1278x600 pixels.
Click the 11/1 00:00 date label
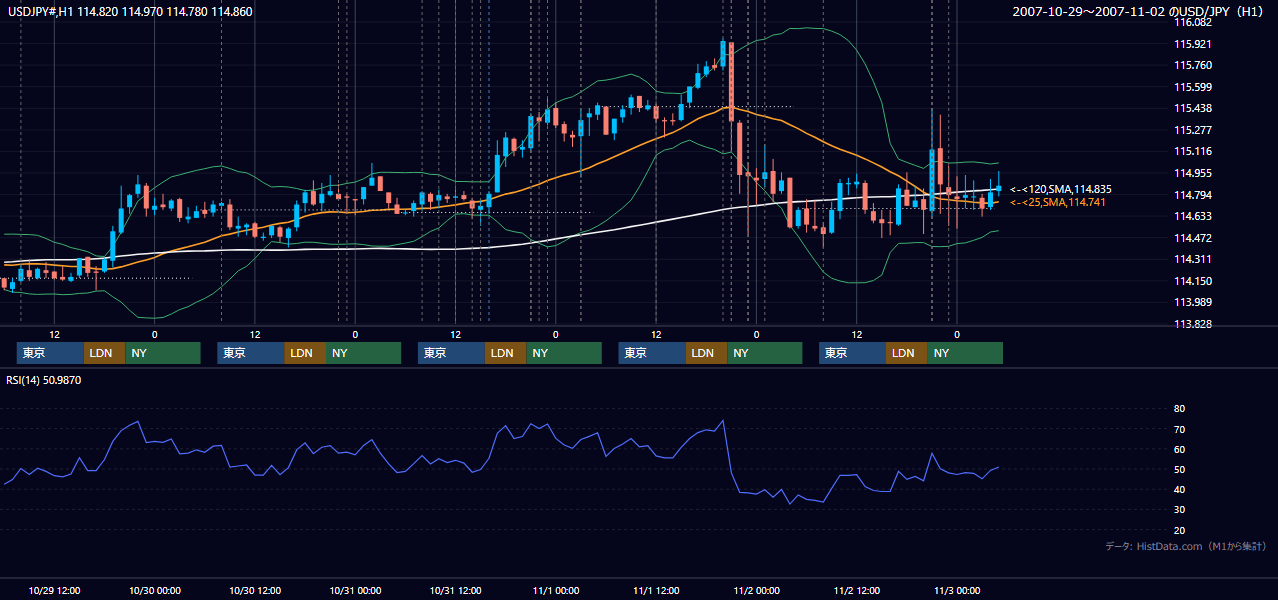pos(556,590)
